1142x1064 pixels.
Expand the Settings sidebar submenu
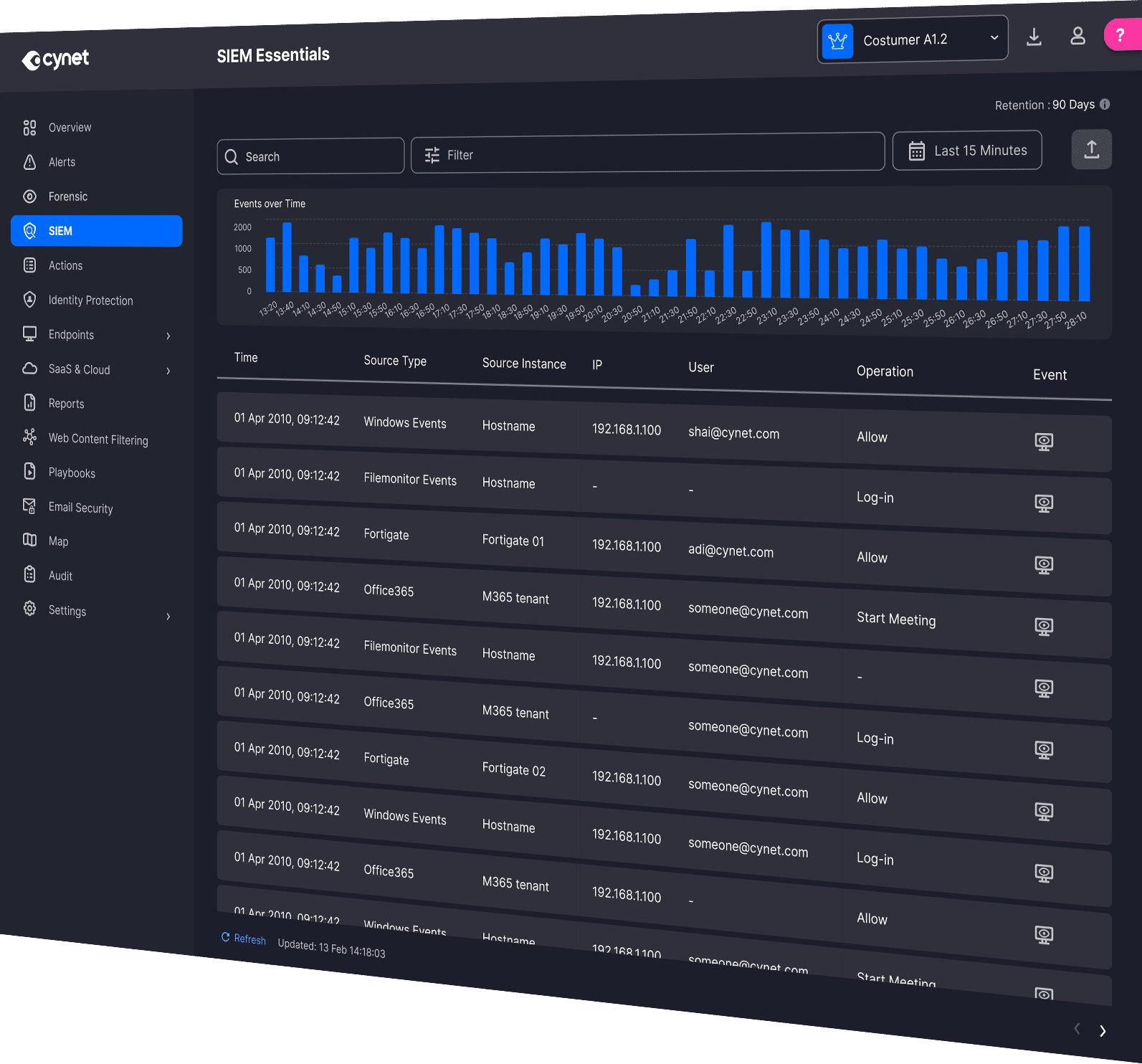[x=168, y=617]
